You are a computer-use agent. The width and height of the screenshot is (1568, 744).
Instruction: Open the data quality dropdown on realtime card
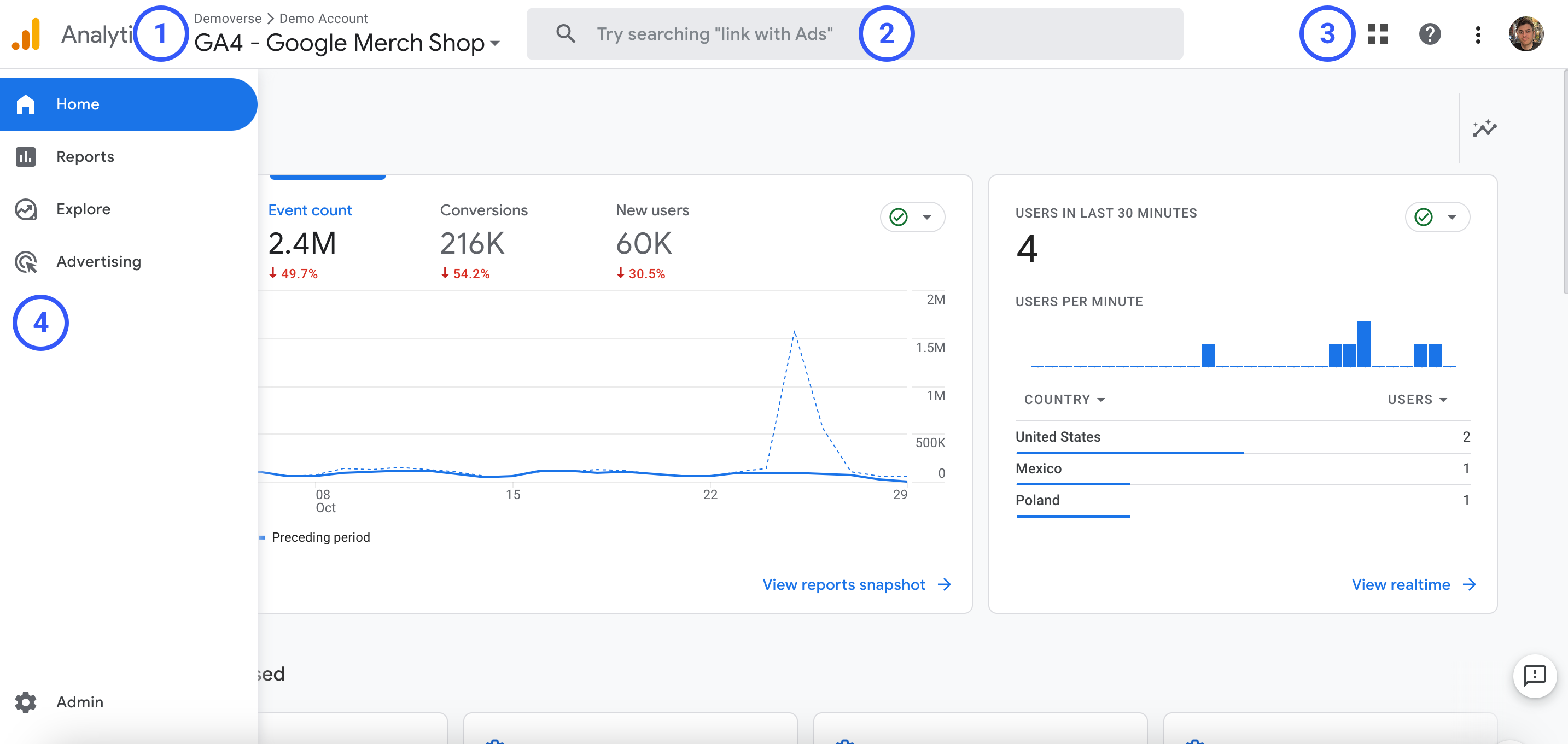[x=1437, y=217]
